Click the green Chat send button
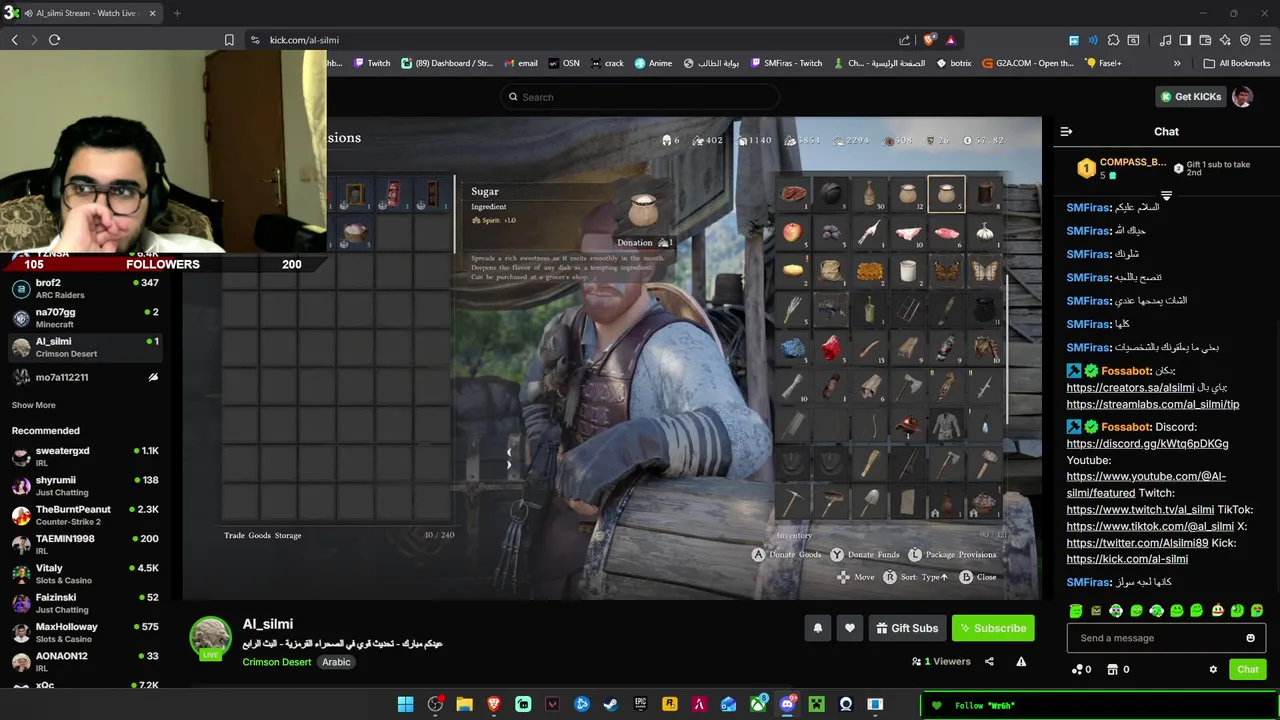Screen dimensions: 1280x720 click(1247, 669)
